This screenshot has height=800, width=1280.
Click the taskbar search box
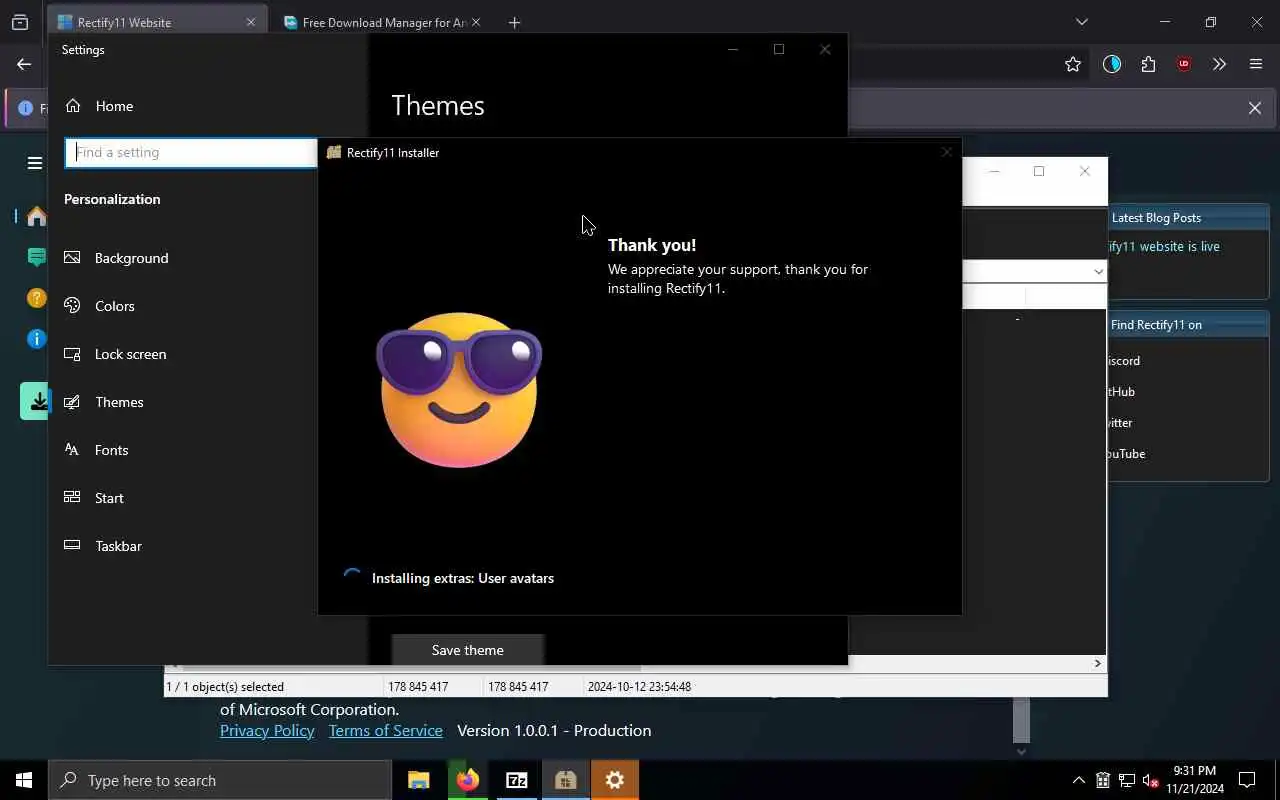pyautogui.click(x=220, y=780)
